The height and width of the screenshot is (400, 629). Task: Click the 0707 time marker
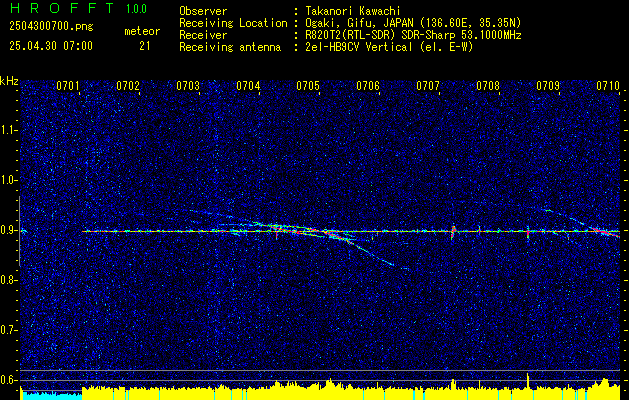(428, 85)
